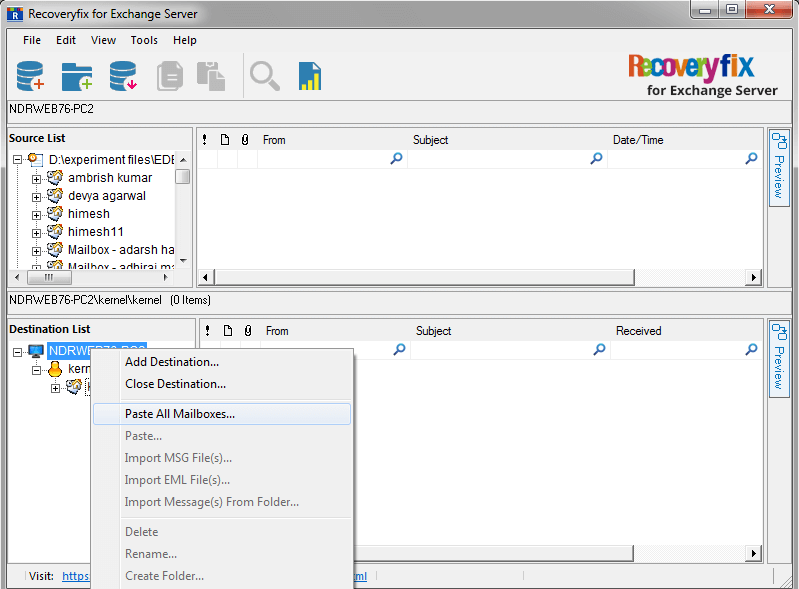Image resolution: width=799 pixels, height=589 pixels.
Task: Click the grayed Copy toolbar icon
Action: pos(170,76)
